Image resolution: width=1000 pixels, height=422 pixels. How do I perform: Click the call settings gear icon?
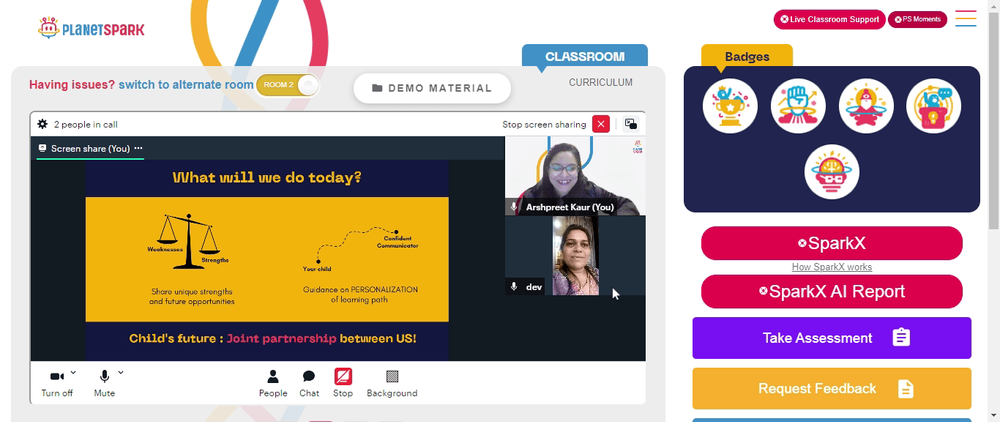coord(43,124)
